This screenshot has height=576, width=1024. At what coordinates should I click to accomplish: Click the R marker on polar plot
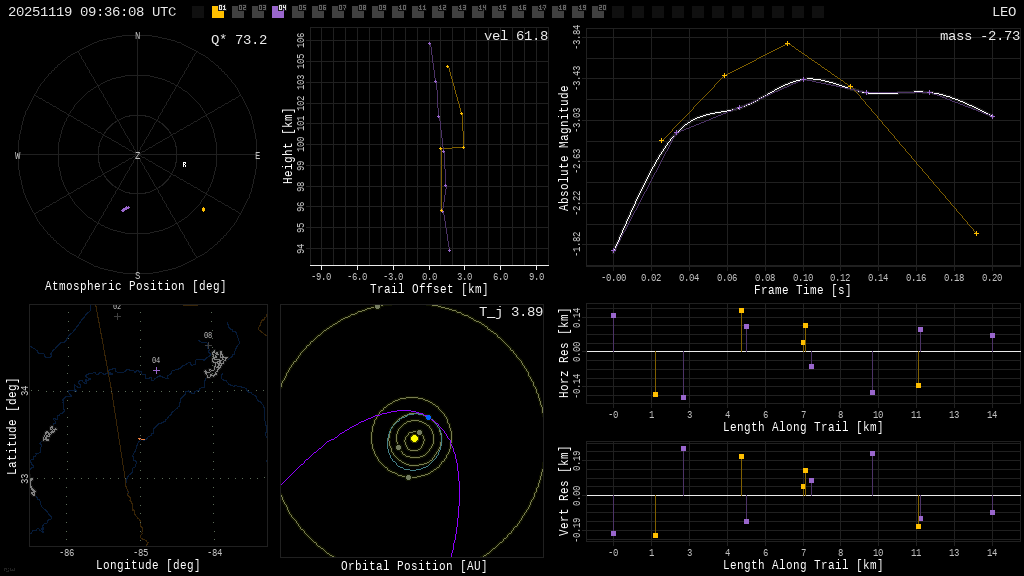coord(184,165)
